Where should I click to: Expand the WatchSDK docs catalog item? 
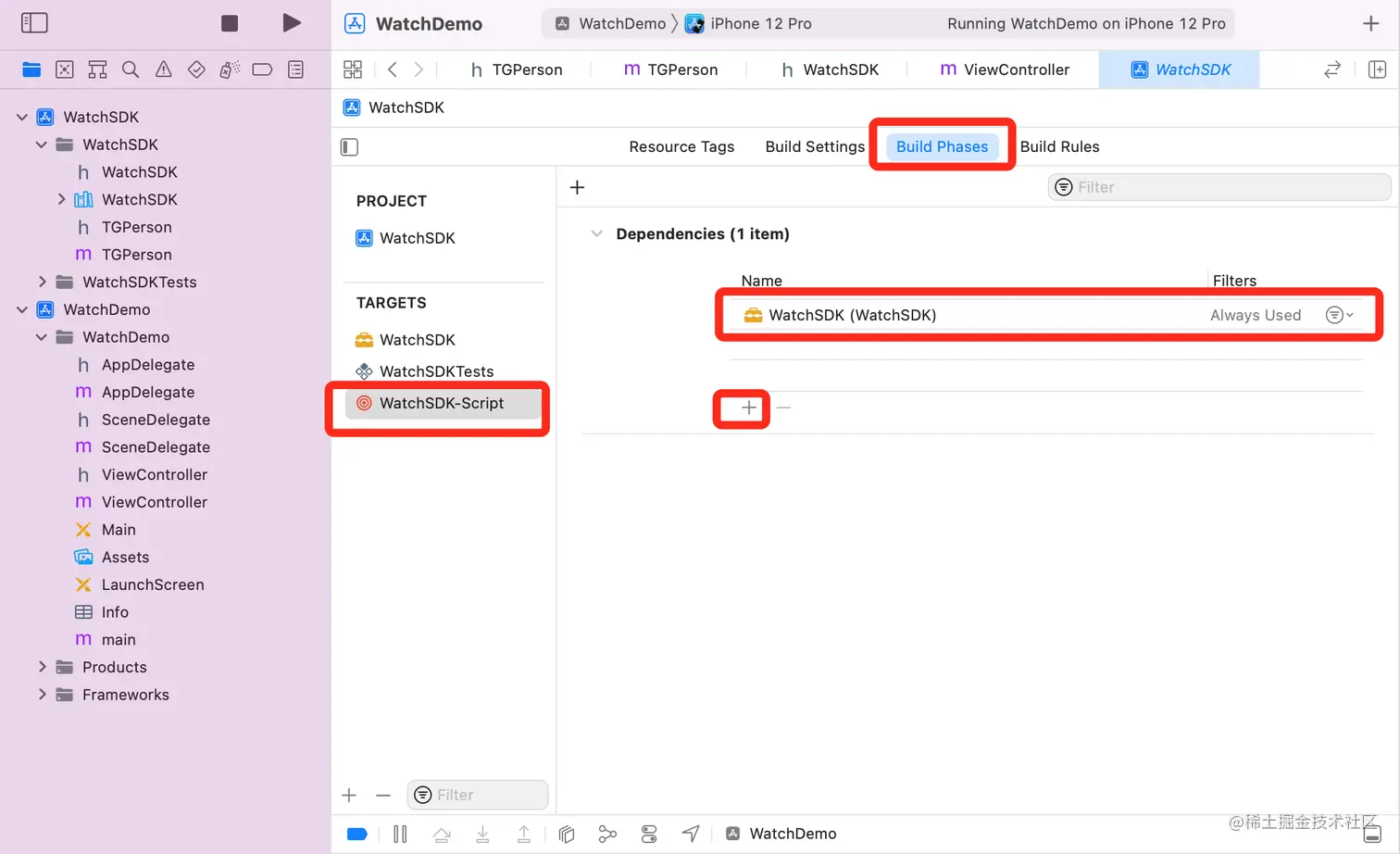(x=61, y=199)
